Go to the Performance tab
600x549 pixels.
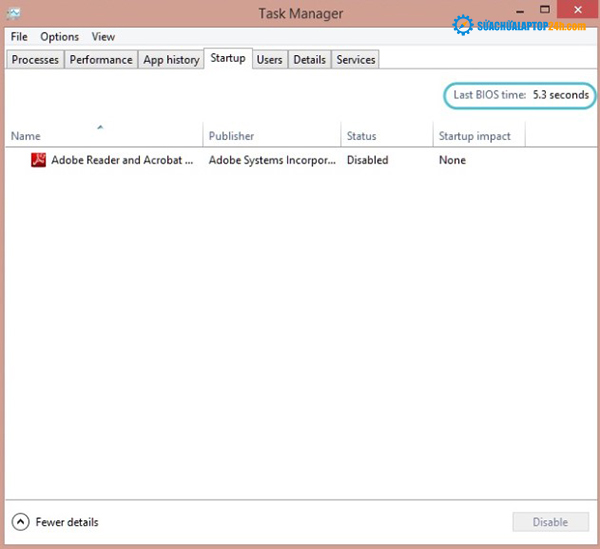click(101, 60)
